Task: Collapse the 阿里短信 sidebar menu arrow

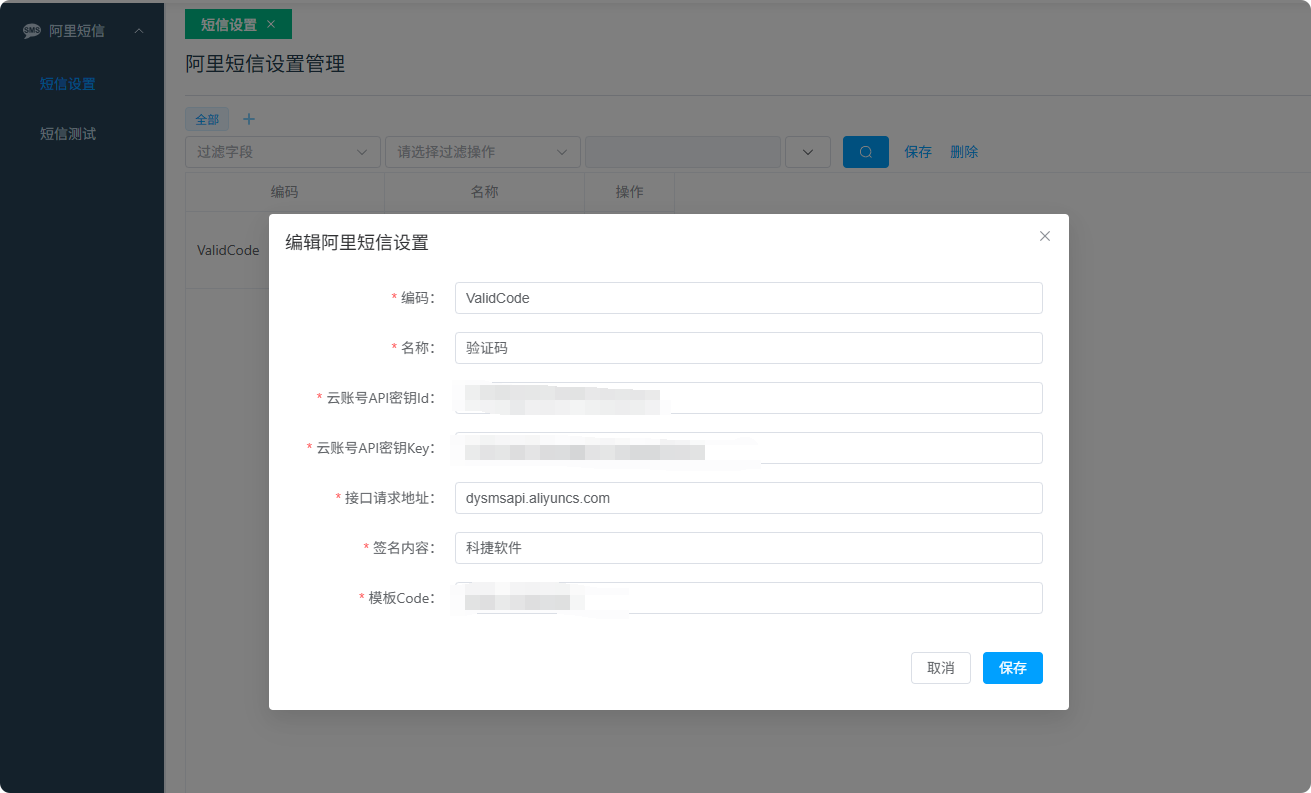Action: pyautogui.click(x=139, y=31)
